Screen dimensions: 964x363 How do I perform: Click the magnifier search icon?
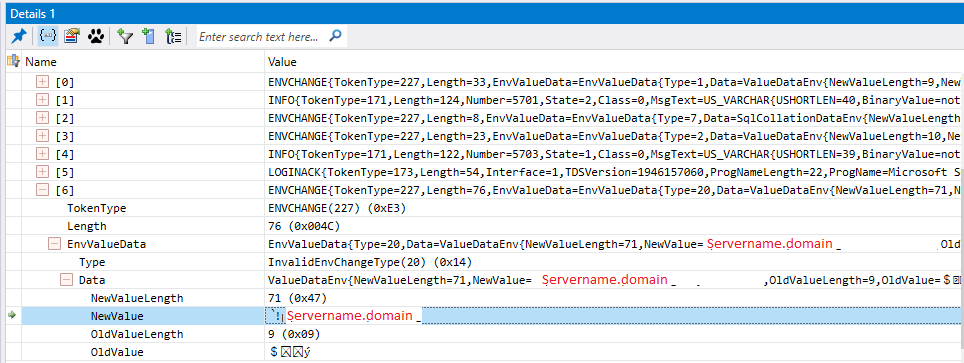[335, 36]
